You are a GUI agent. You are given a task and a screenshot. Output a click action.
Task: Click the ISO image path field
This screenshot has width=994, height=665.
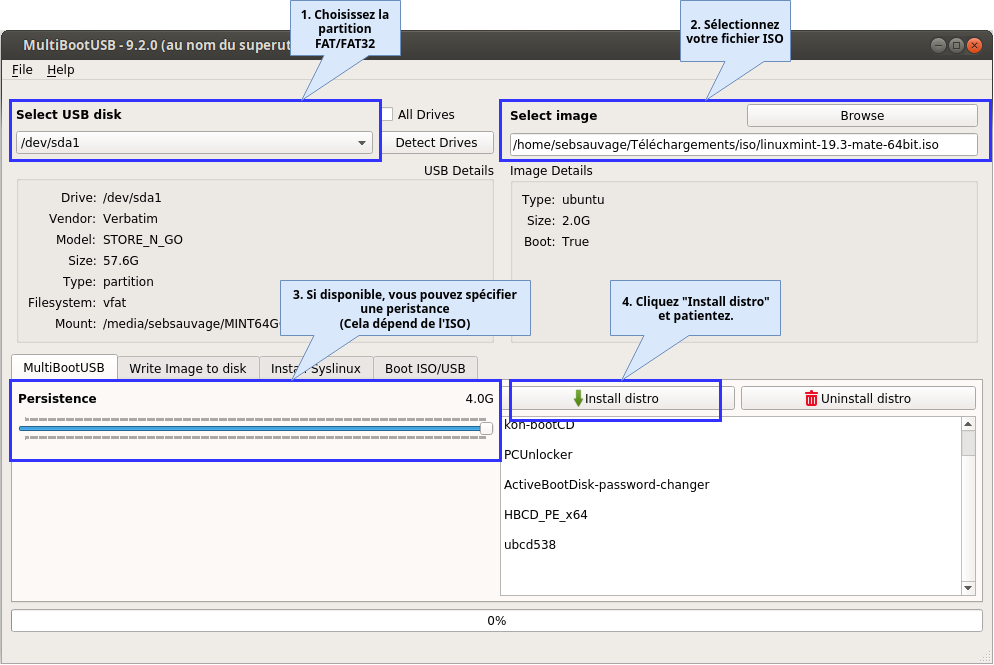tap(744, 145)
